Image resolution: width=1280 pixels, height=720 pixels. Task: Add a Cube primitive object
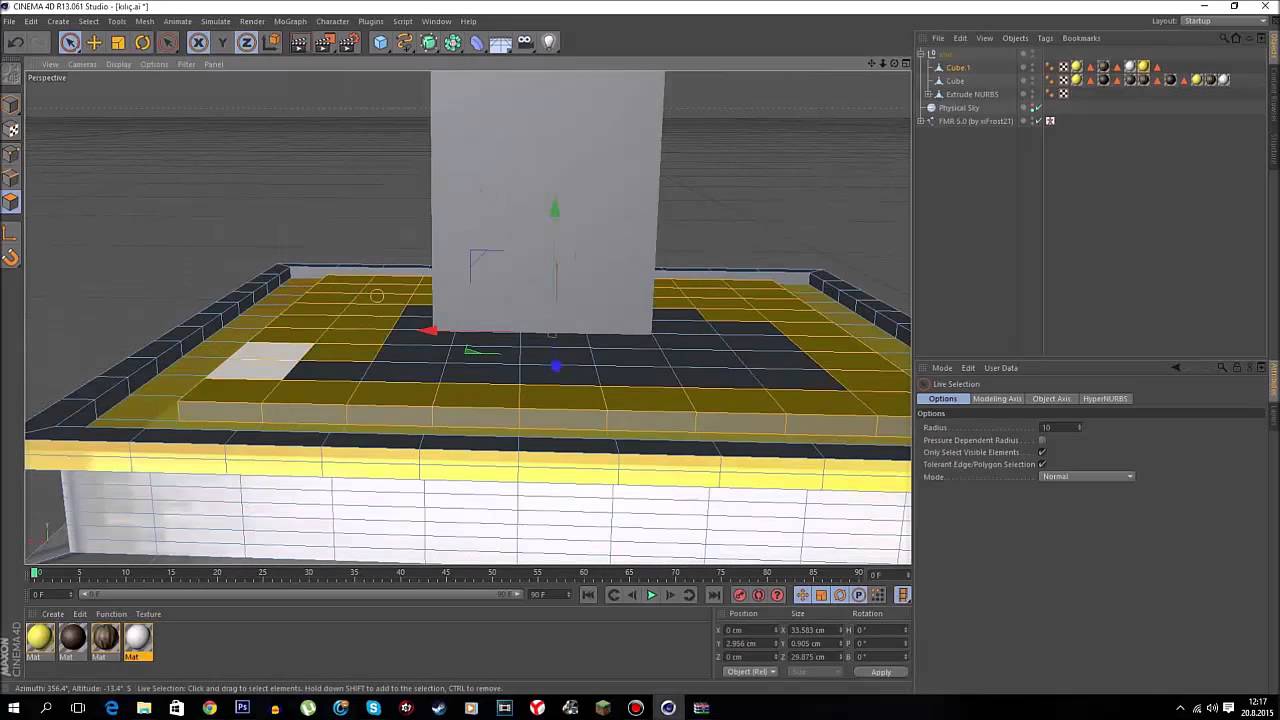[380, 42]
